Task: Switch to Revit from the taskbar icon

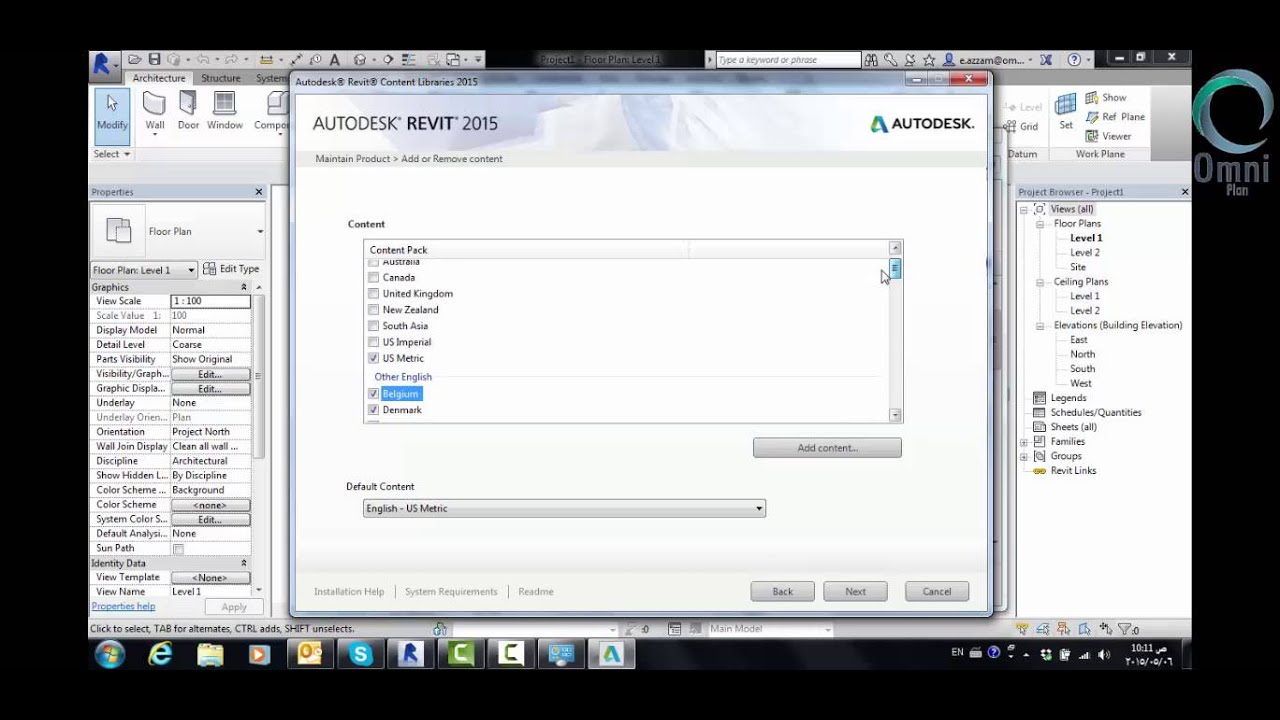Action: point(410,654)
